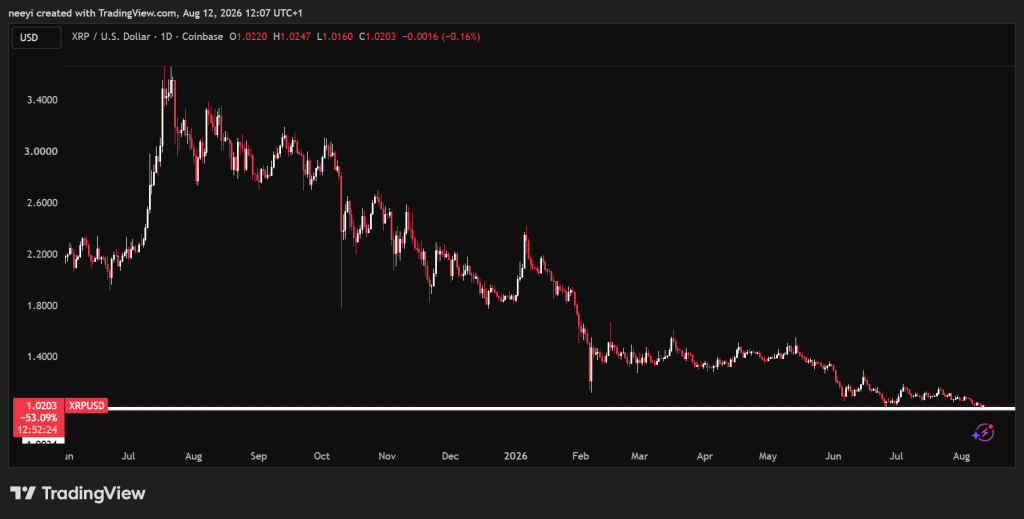
Task: Click the white horizontal support line
Action: (x=562, y=409)
